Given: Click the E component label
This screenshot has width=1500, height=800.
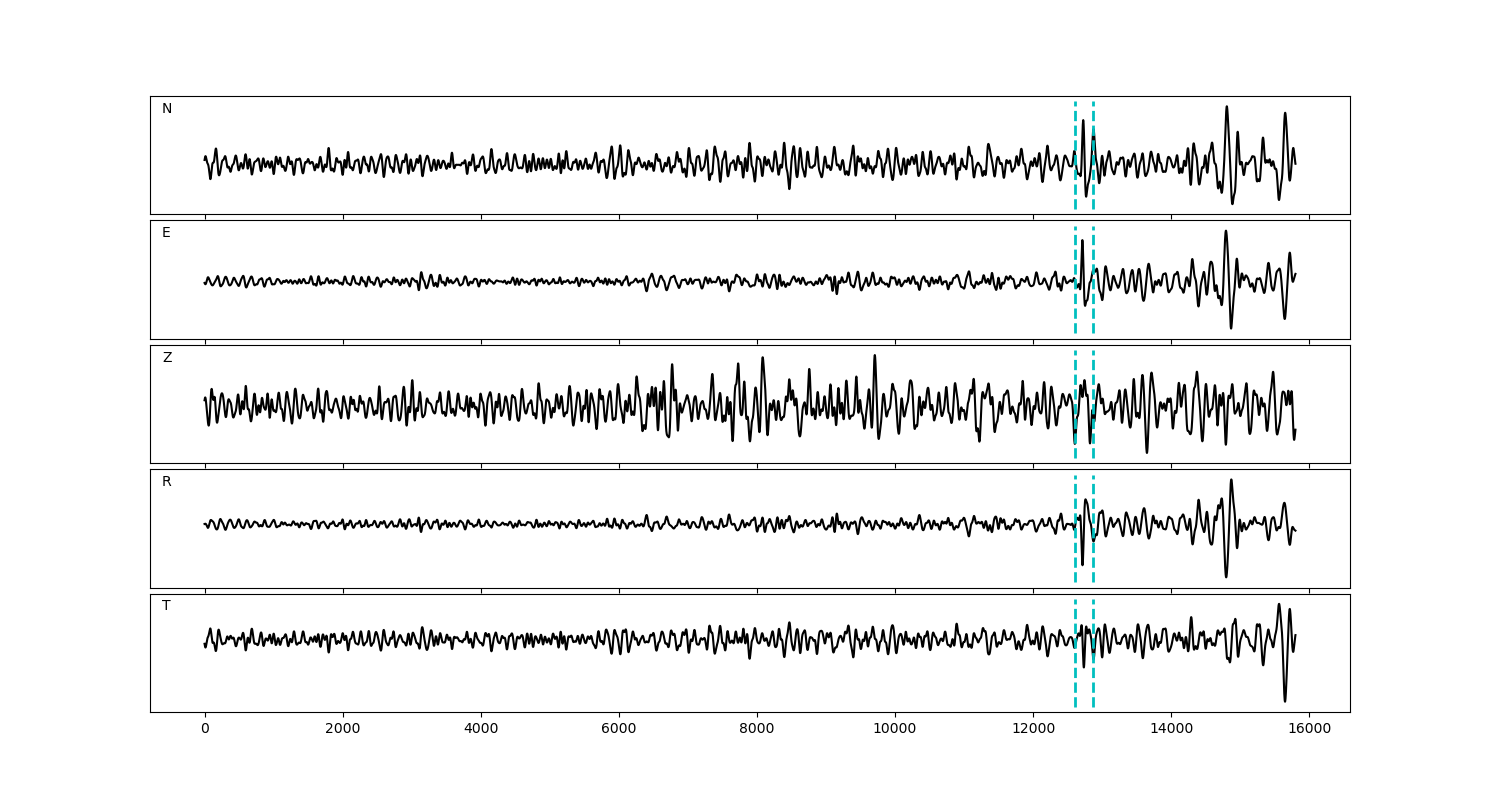Looking at the screenshot, I should pyautogui.click(x=166, y=233).
